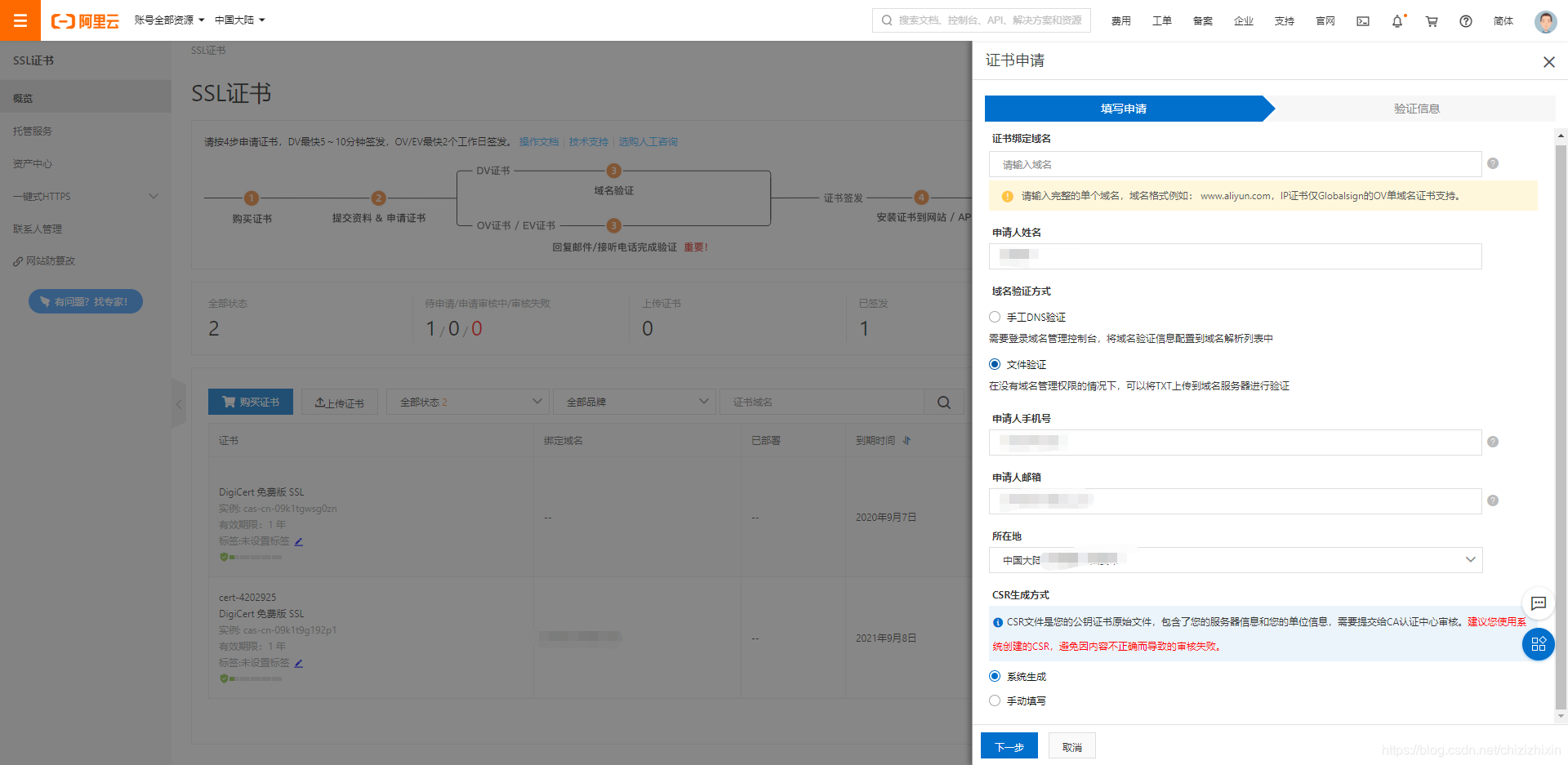Viewport: 1568px width, 765px height.
Task: Click 取消 button
Action: (1072, 746)
